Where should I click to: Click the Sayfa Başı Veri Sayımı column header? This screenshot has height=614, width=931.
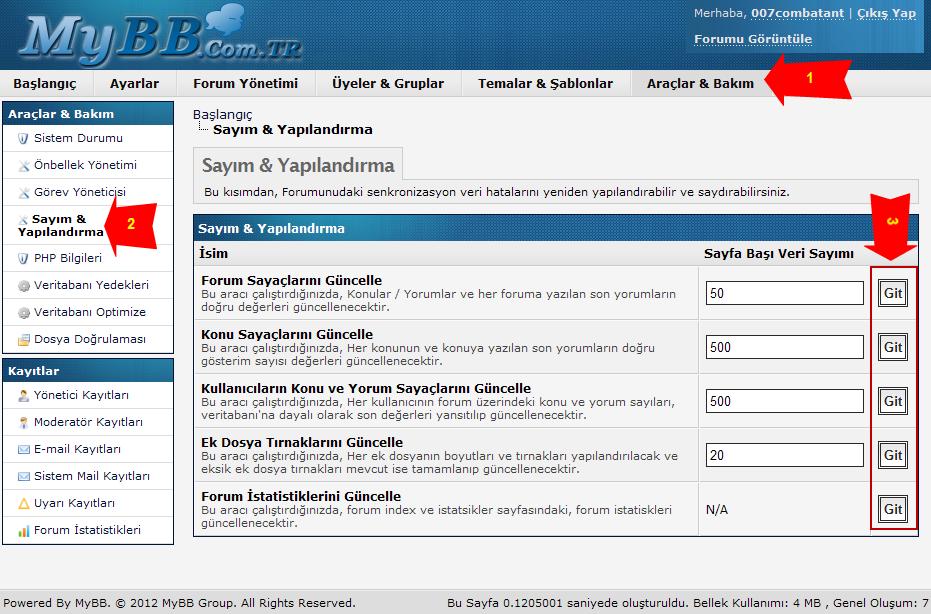[778, 254]
